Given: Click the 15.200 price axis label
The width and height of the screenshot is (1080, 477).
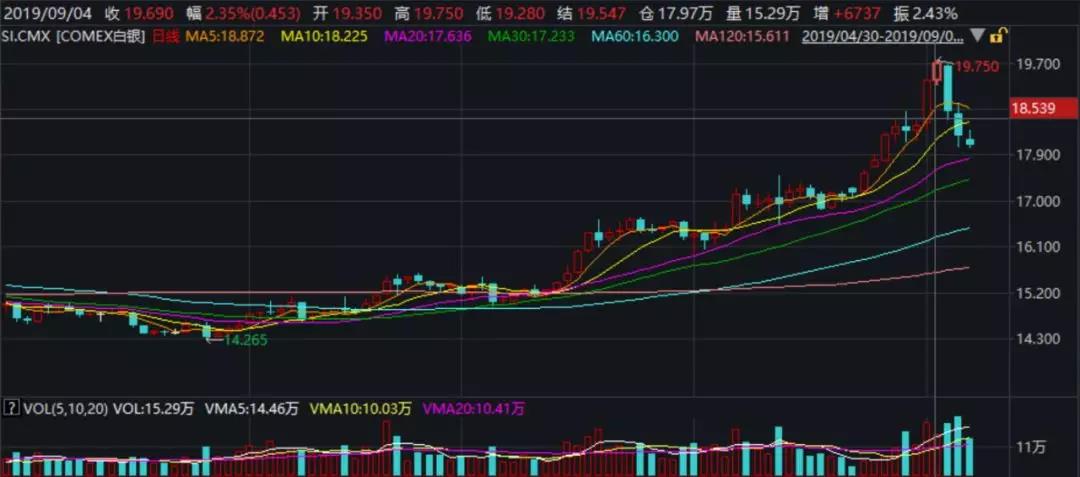Looking at the screenshot, I should (x=1038, y=293).
